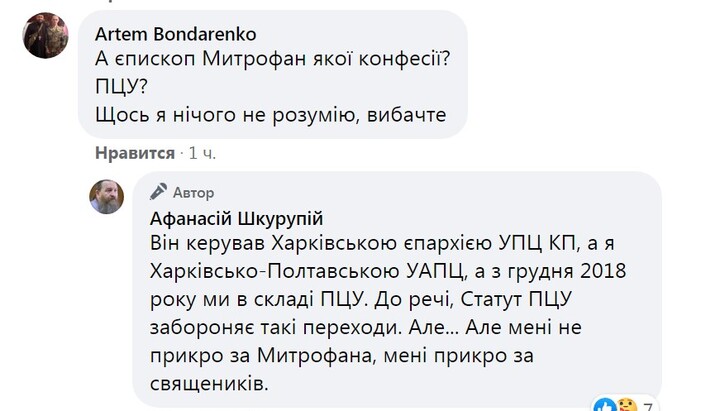The image size is (720, 411).
Task: Open Афанасій Шкурупій's avatar photo
Action: pyautogui.click(x=109, y=198)
